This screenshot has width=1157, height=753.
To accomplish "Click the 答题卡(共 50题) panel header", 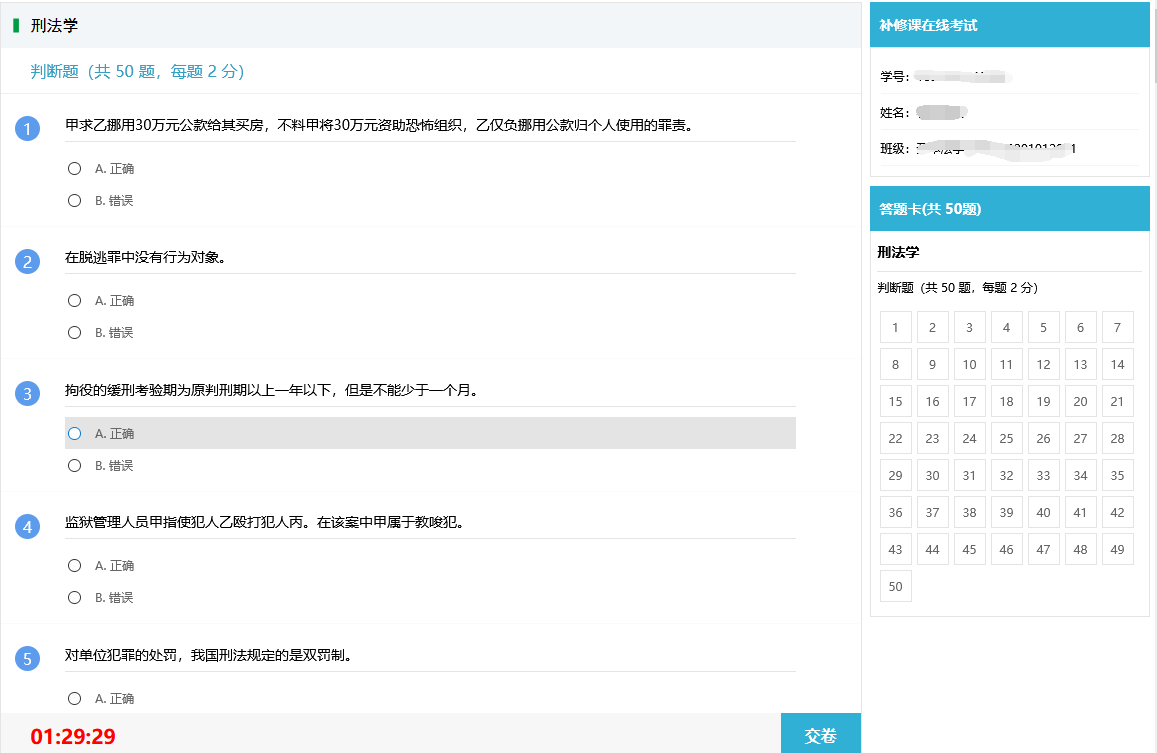I will pos(1009,209).
